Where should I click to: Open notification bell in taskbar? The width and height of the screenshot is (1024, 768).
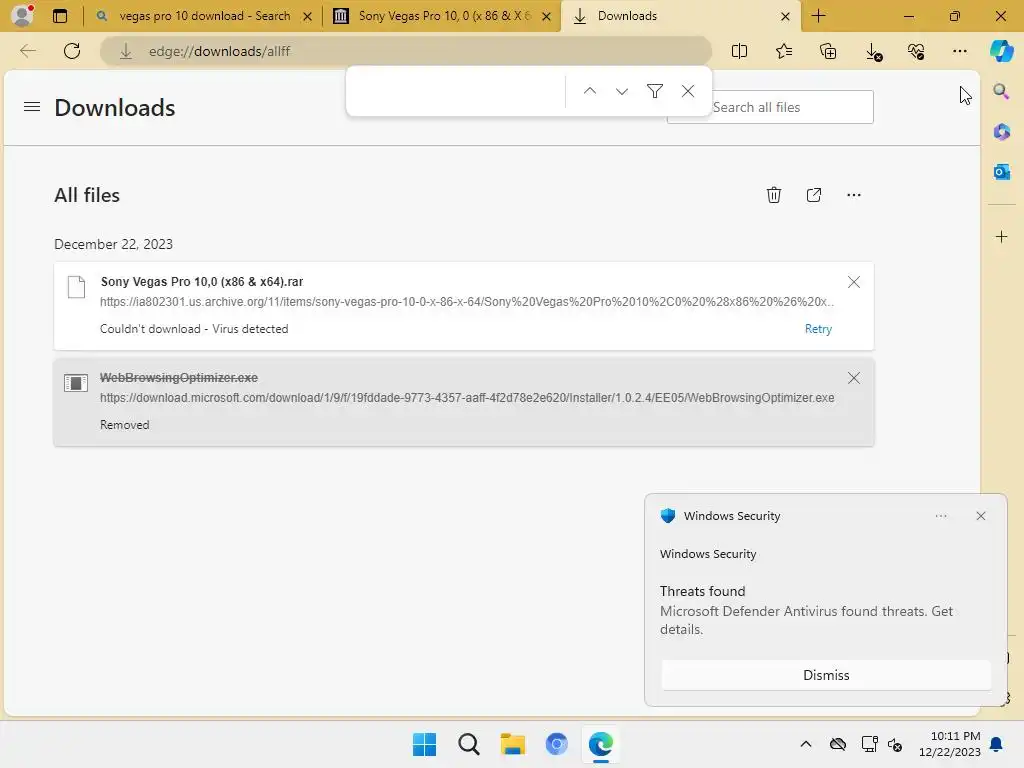tap(997, 744)
